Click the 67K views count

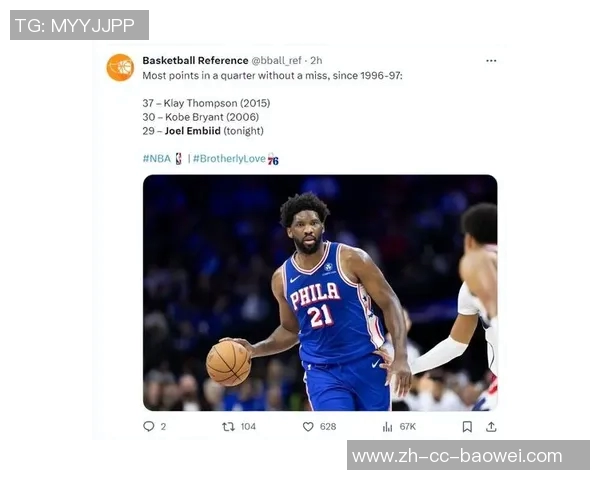click(x=408, y=426)
